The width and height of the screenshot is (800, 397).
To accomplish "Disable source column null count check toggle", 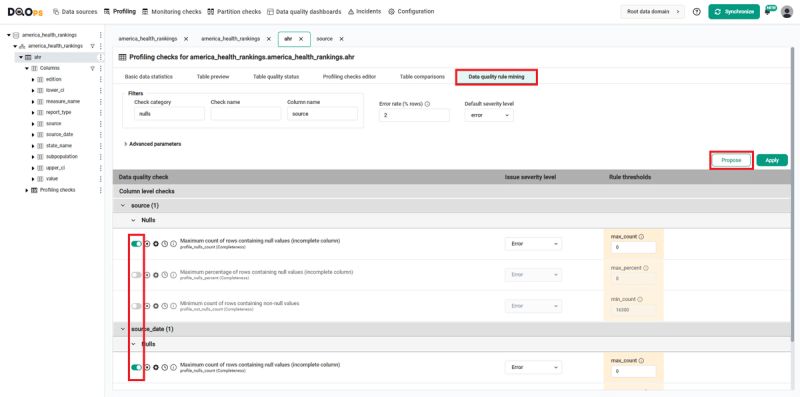I will [x=136, y=244].
